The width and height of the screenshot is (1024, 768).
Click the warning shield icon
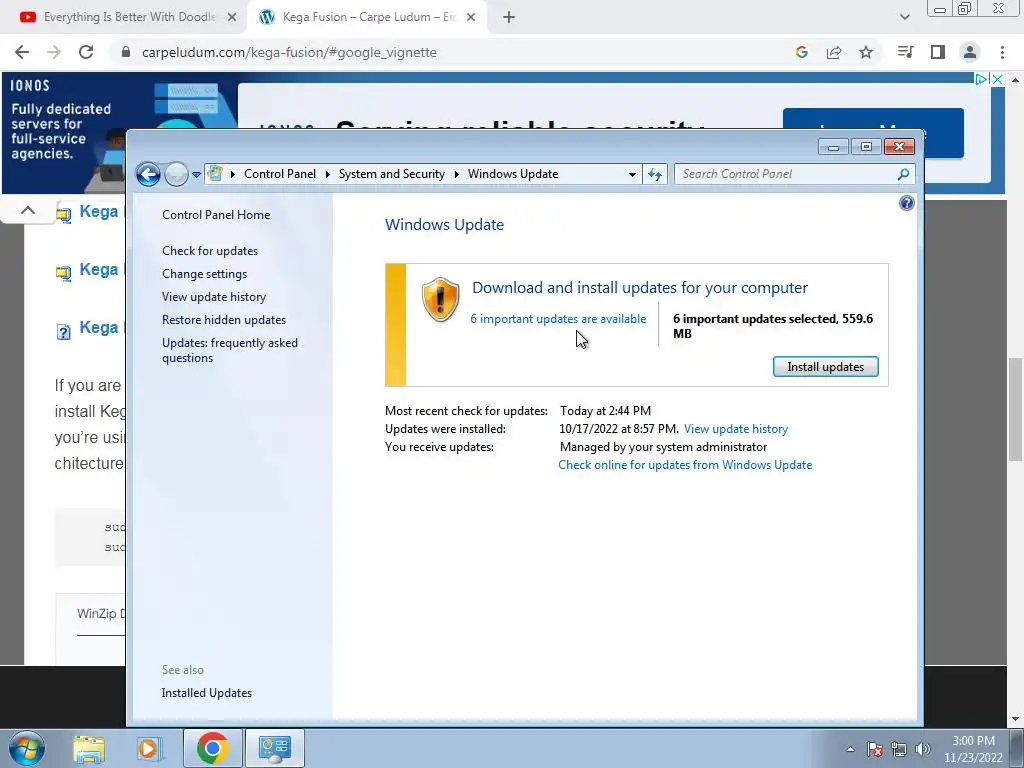pyautogui.click(x=440, y=299)
